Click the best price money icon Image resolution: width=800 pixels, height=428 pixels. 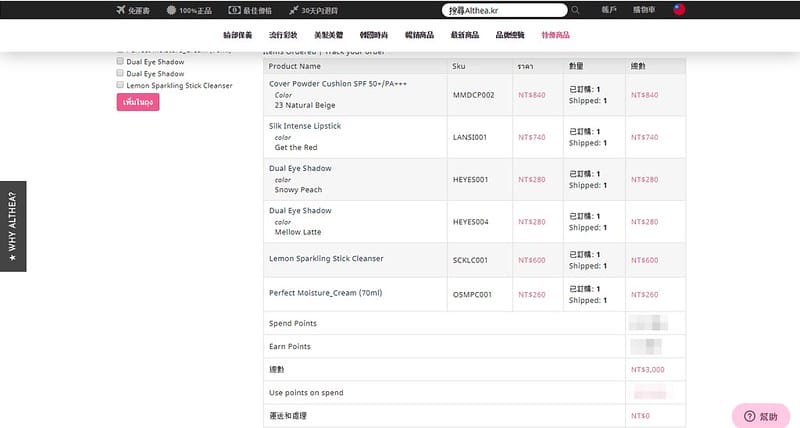point(234,10)
